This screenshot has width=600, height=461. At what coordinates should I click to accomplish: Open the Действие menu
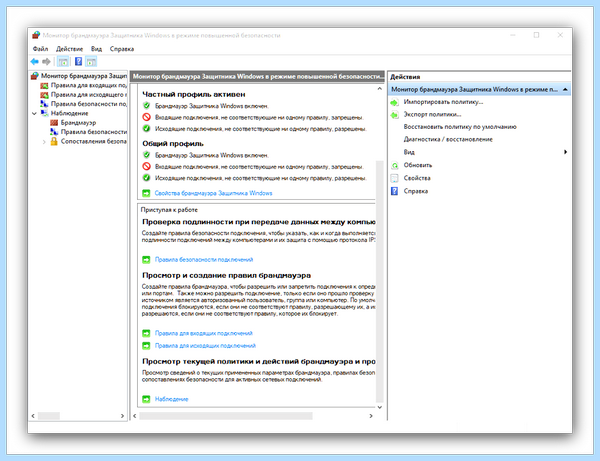coord(69,49)
